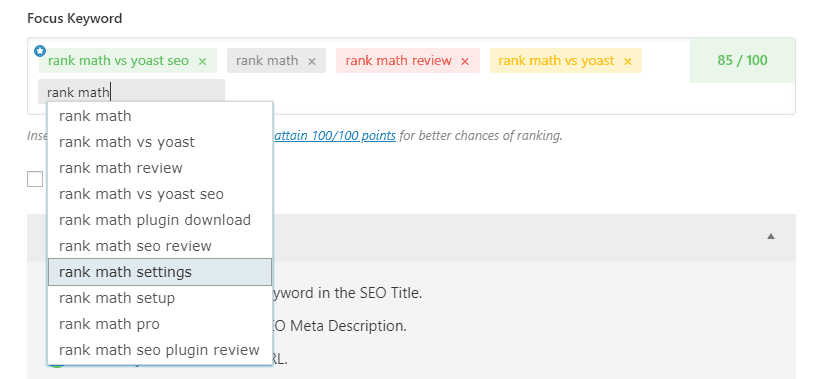Choose 'rank math seo plugin review' suggestion
The image size is (816, 379).
(x=160, y=350)
